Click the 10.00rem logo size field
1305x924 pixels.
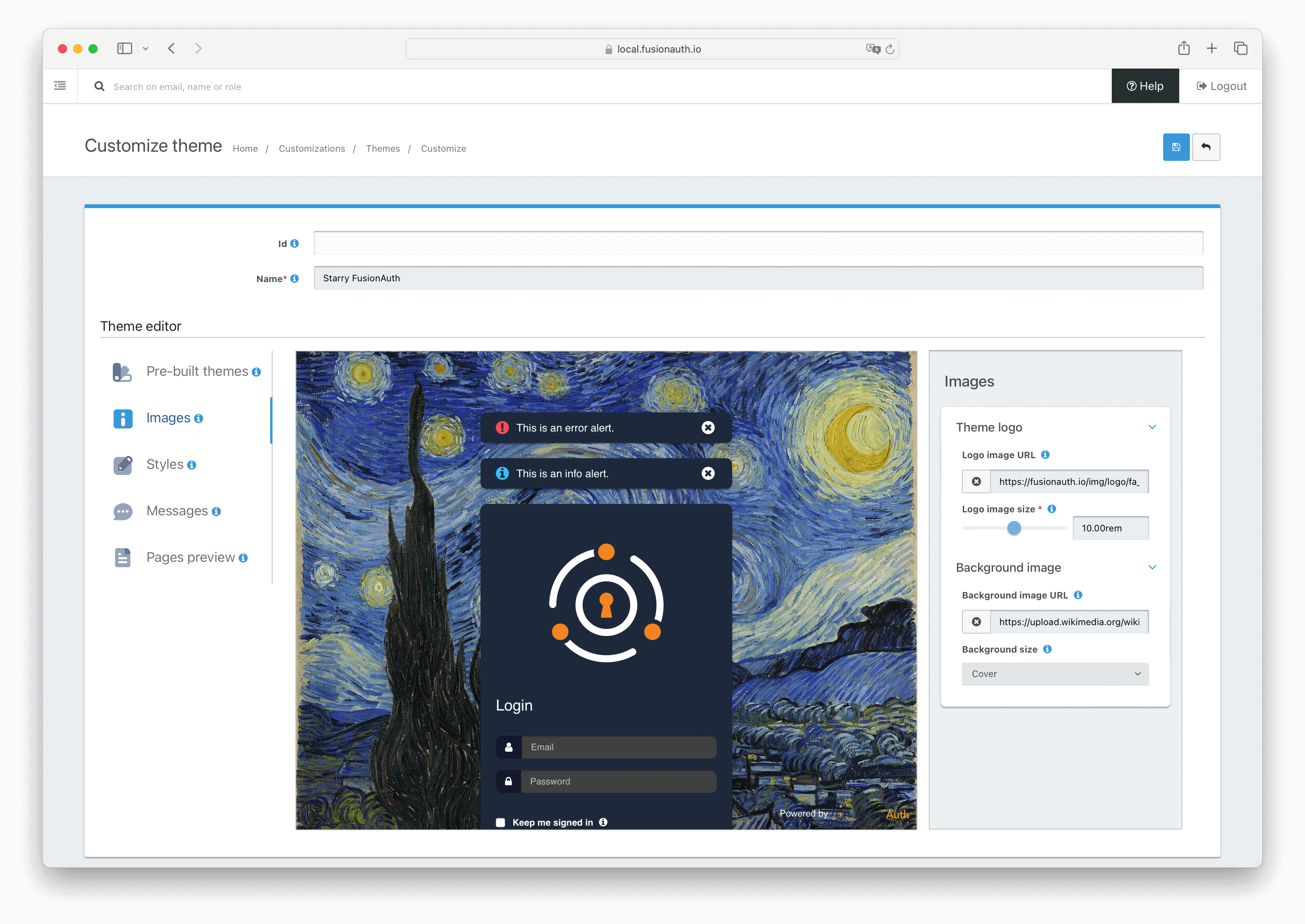(x=1111, y=528)
